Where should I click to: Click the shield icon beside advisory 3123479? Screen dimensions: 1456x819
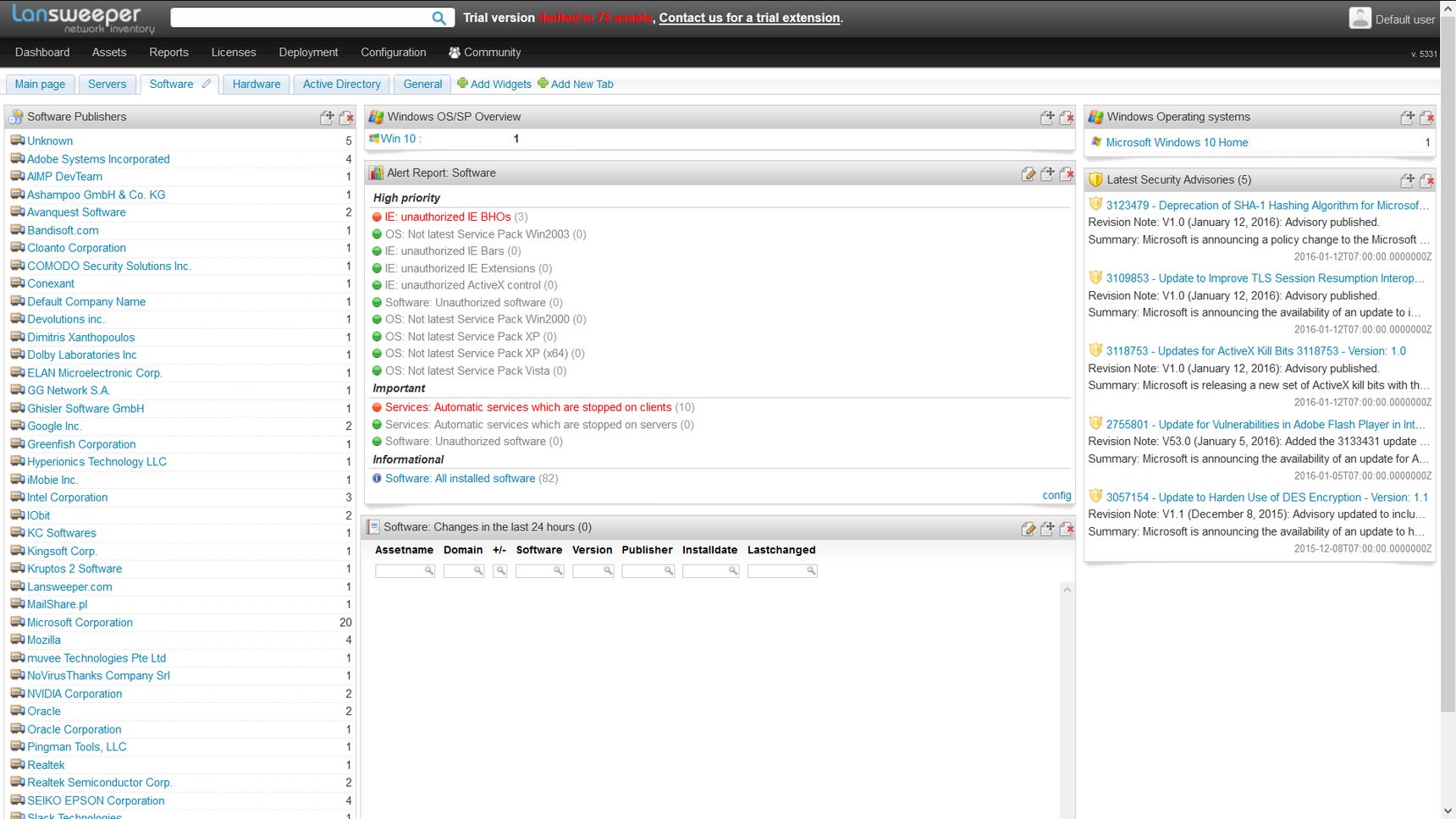1095,204
